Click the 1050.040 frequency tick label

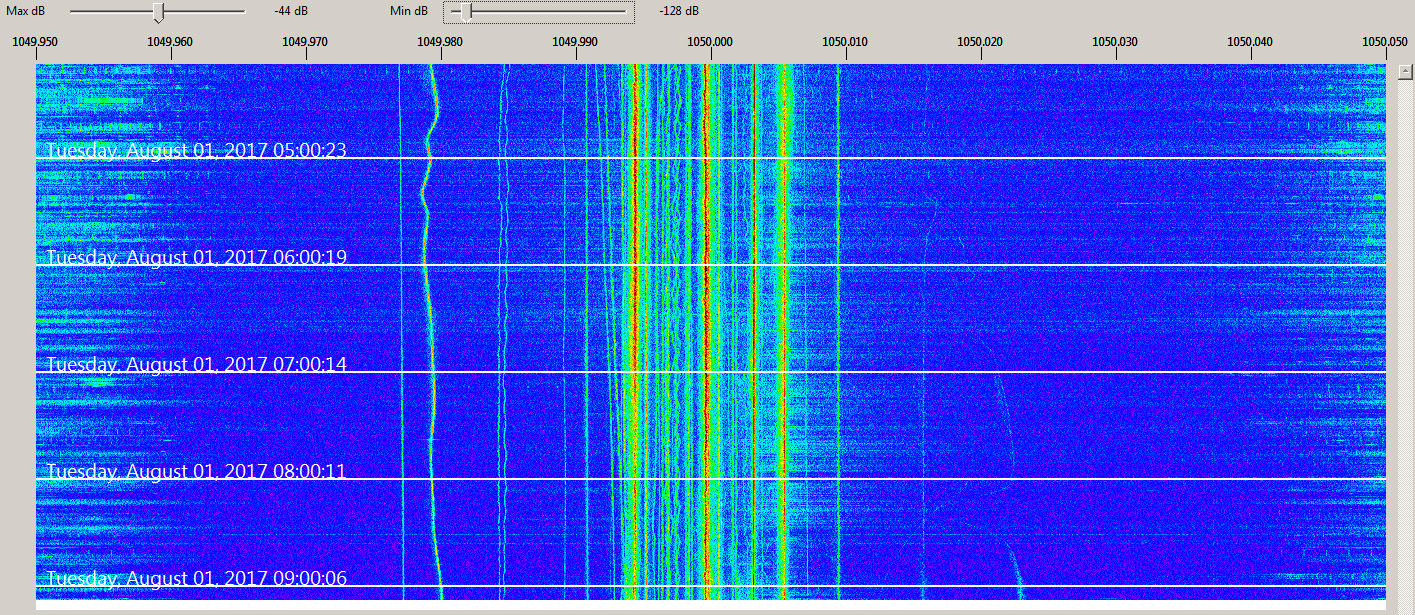coord(1250,42)
